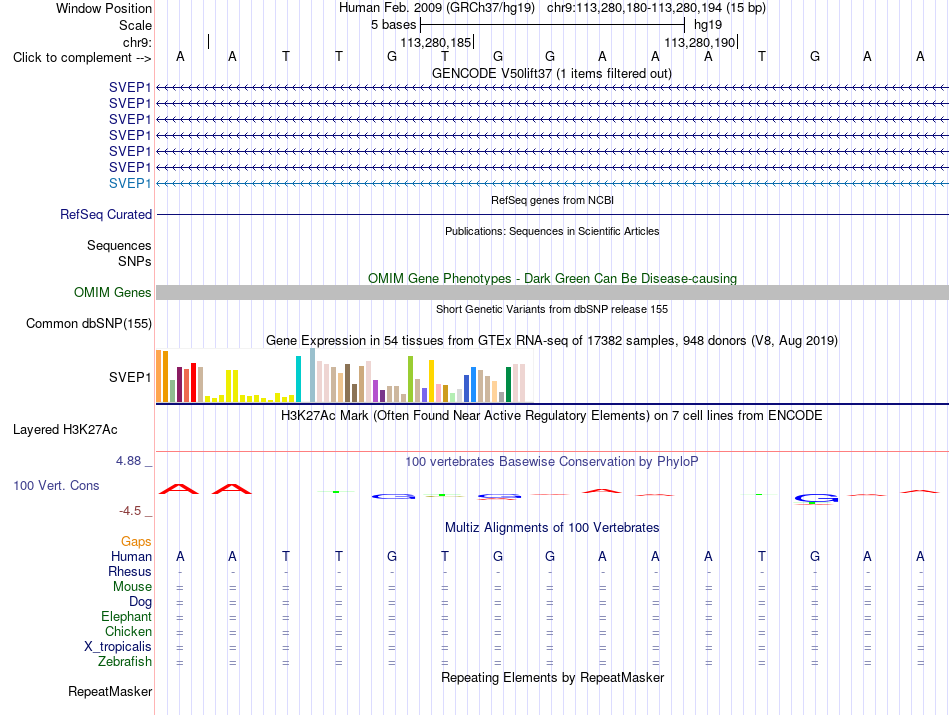Click the Layered H3K27Ac track label
The width and height of the screenshot is (950, 715).
click(x=65, y=430)
